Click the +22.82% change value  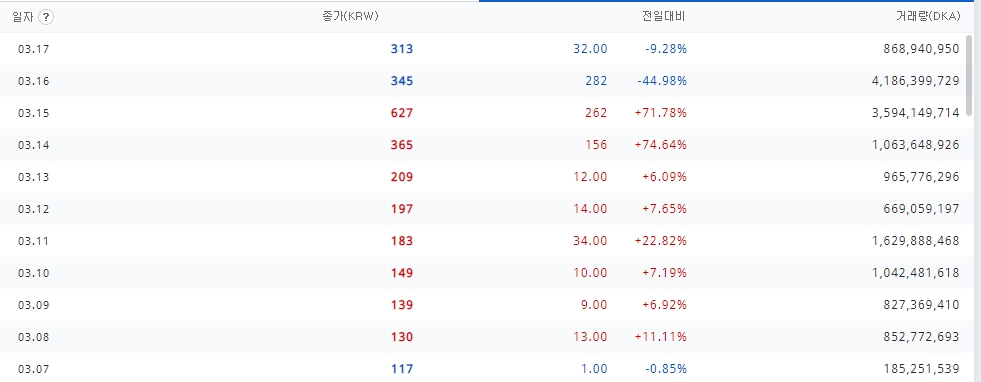(661, 241)
